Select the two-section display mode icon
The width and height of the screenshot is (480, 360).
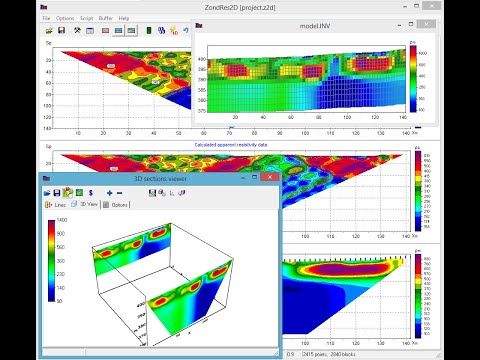click(x=118, y=31)
